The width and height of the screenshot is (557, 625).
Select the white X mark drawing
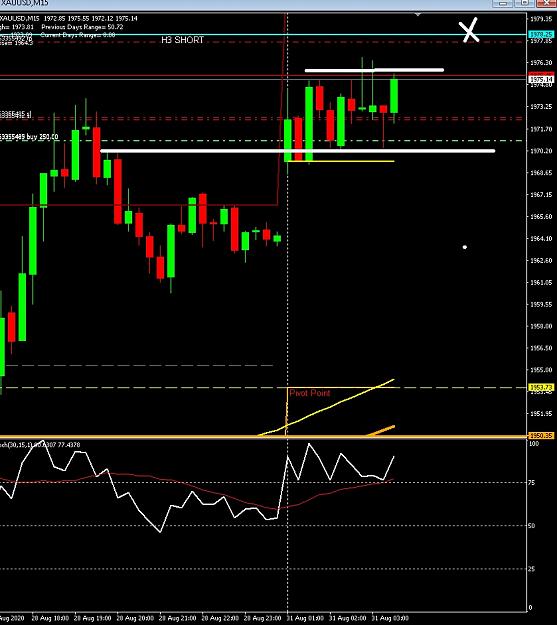(468, 30)
